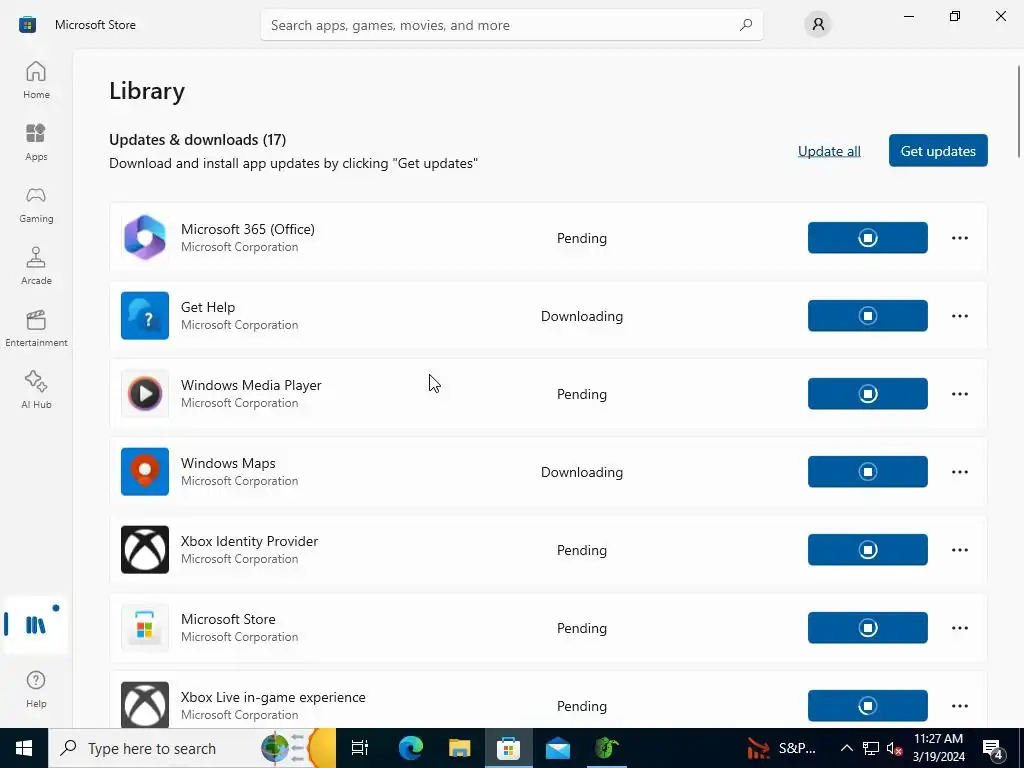Stop the Xbox Live in-game experience update
Viewport: 1024px width, 768px height.
(x=867, y=705)
